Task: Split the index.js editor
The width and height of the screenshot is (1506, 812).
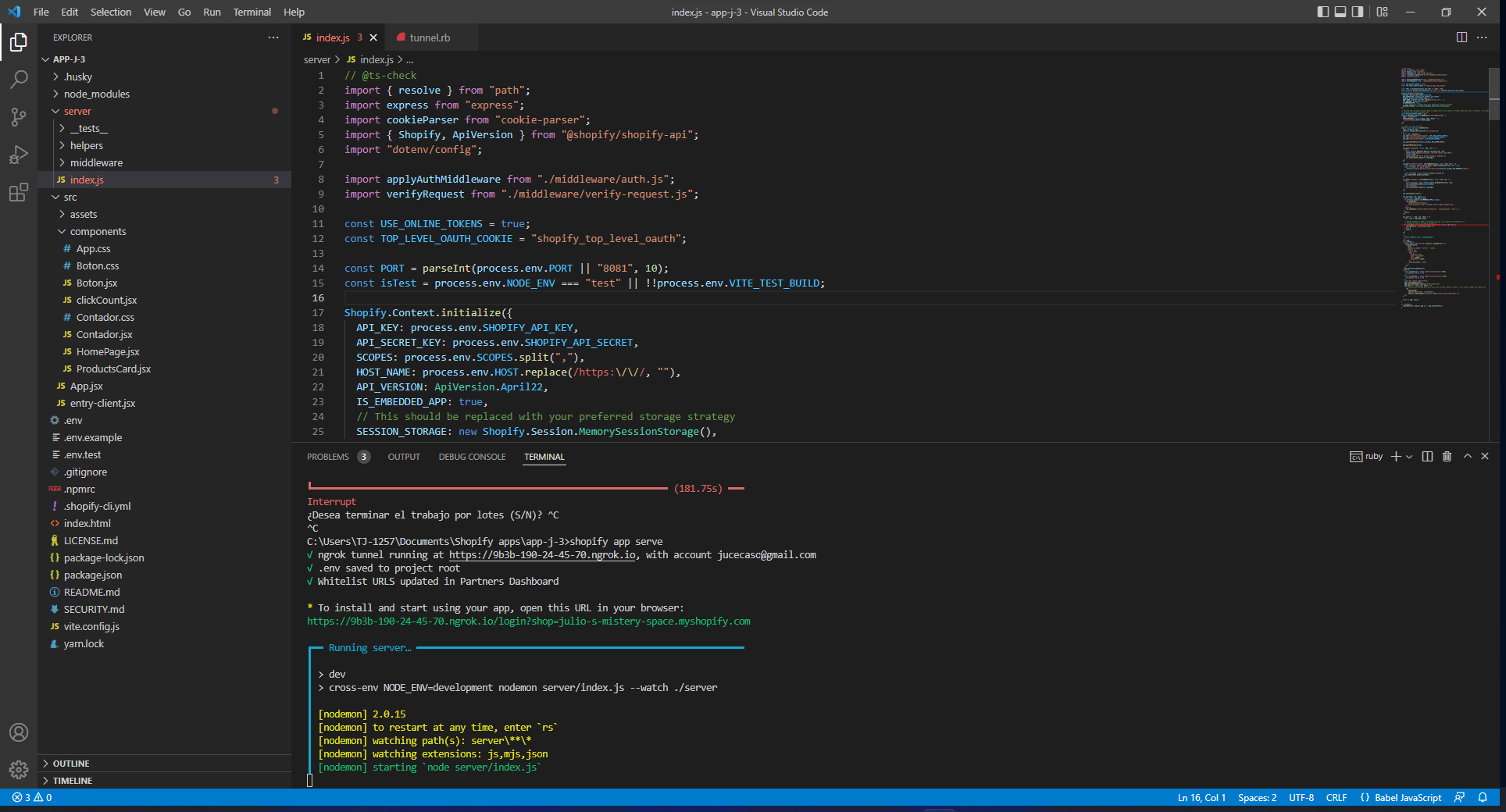Action: 1462,37
